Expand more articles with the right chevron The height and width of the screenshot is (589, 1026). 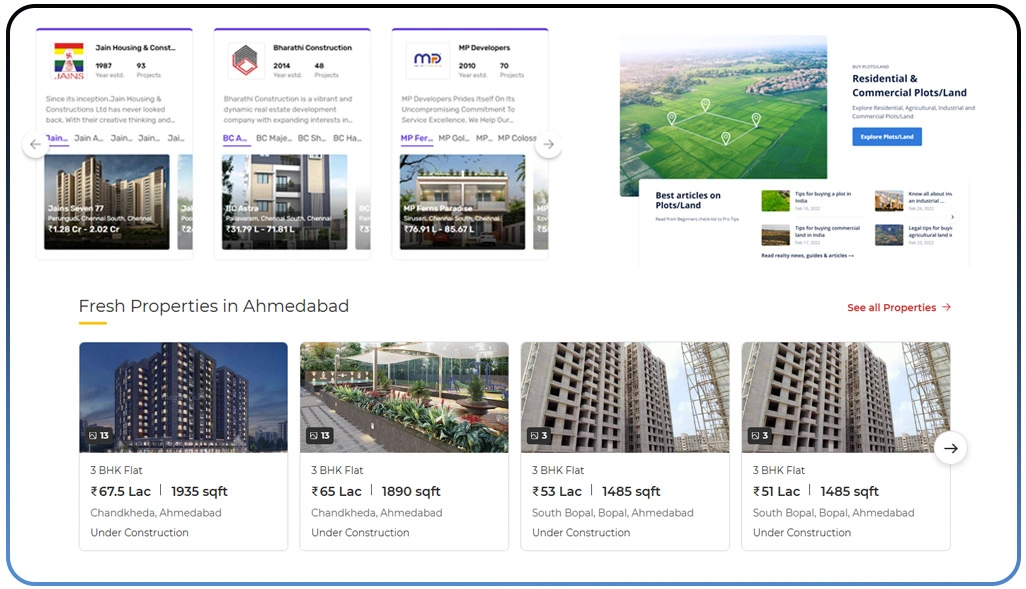click(x=953, y=217)
